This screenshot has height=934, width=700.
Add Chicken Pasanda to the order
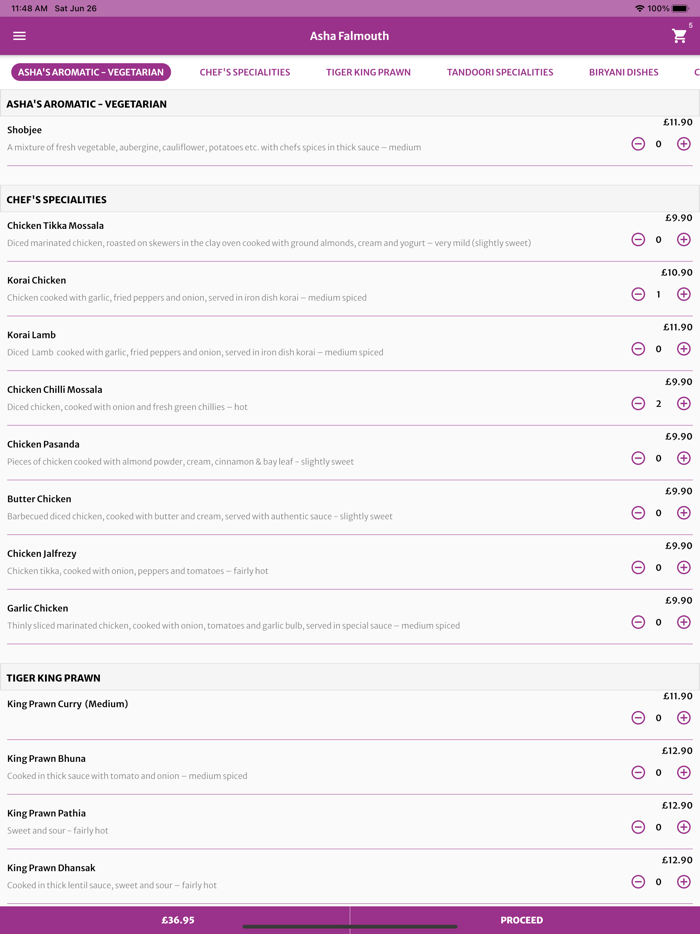tap(684, 458)
